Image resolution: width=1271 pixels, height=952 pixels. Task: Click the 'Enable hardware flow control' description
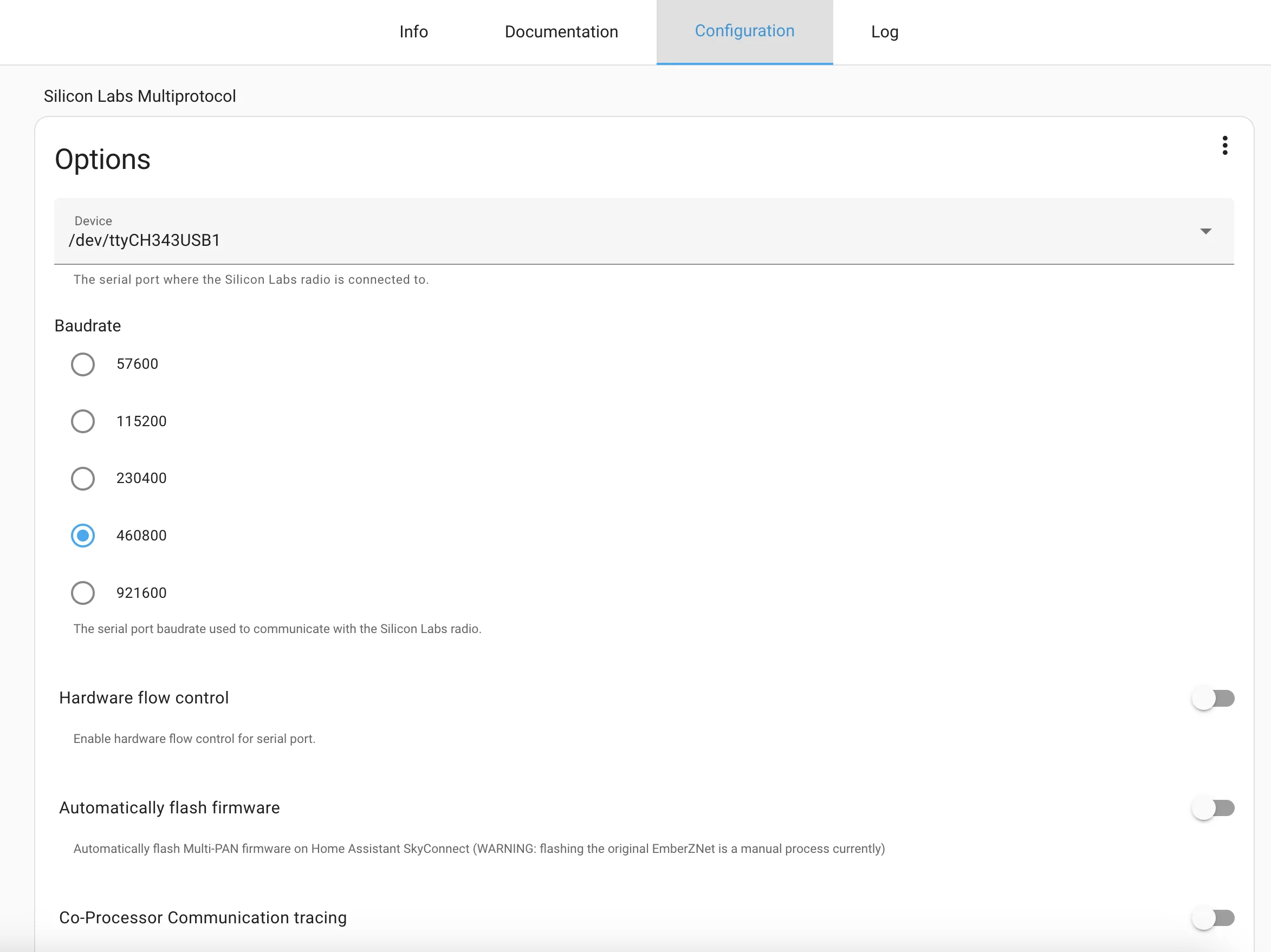[x=194, y=739]
